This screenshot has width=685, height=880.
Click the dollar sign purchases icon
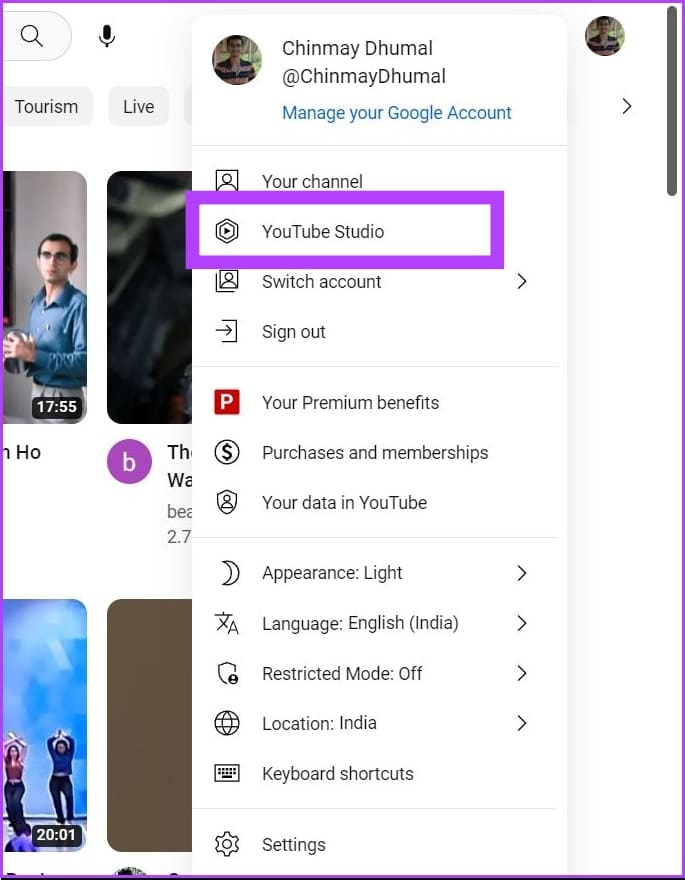tap(227, 452)
